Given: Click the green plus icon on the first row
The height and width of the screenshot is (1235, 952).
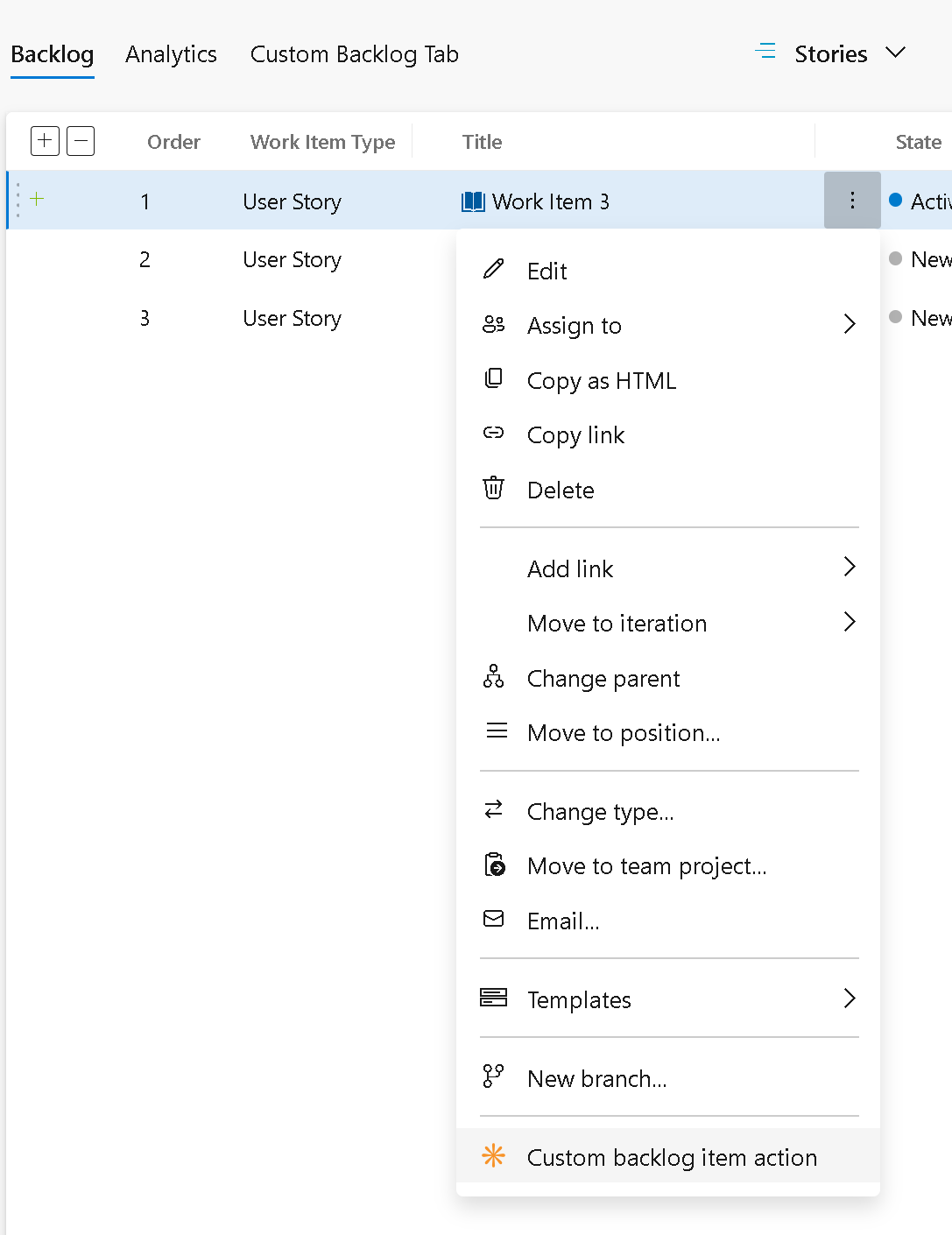Looking at the screenshot, I should click(36, 198).
